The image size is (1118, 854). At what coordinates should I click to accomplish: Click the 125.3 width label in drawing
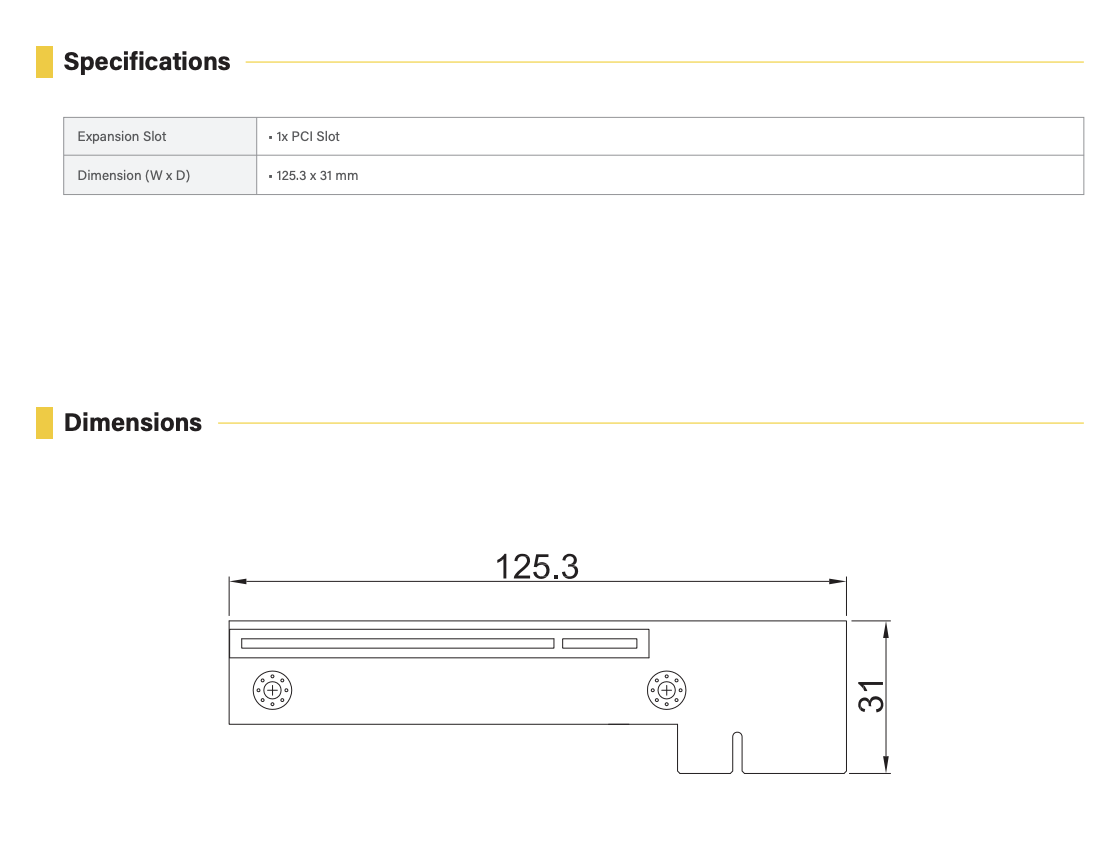point(537,567)
